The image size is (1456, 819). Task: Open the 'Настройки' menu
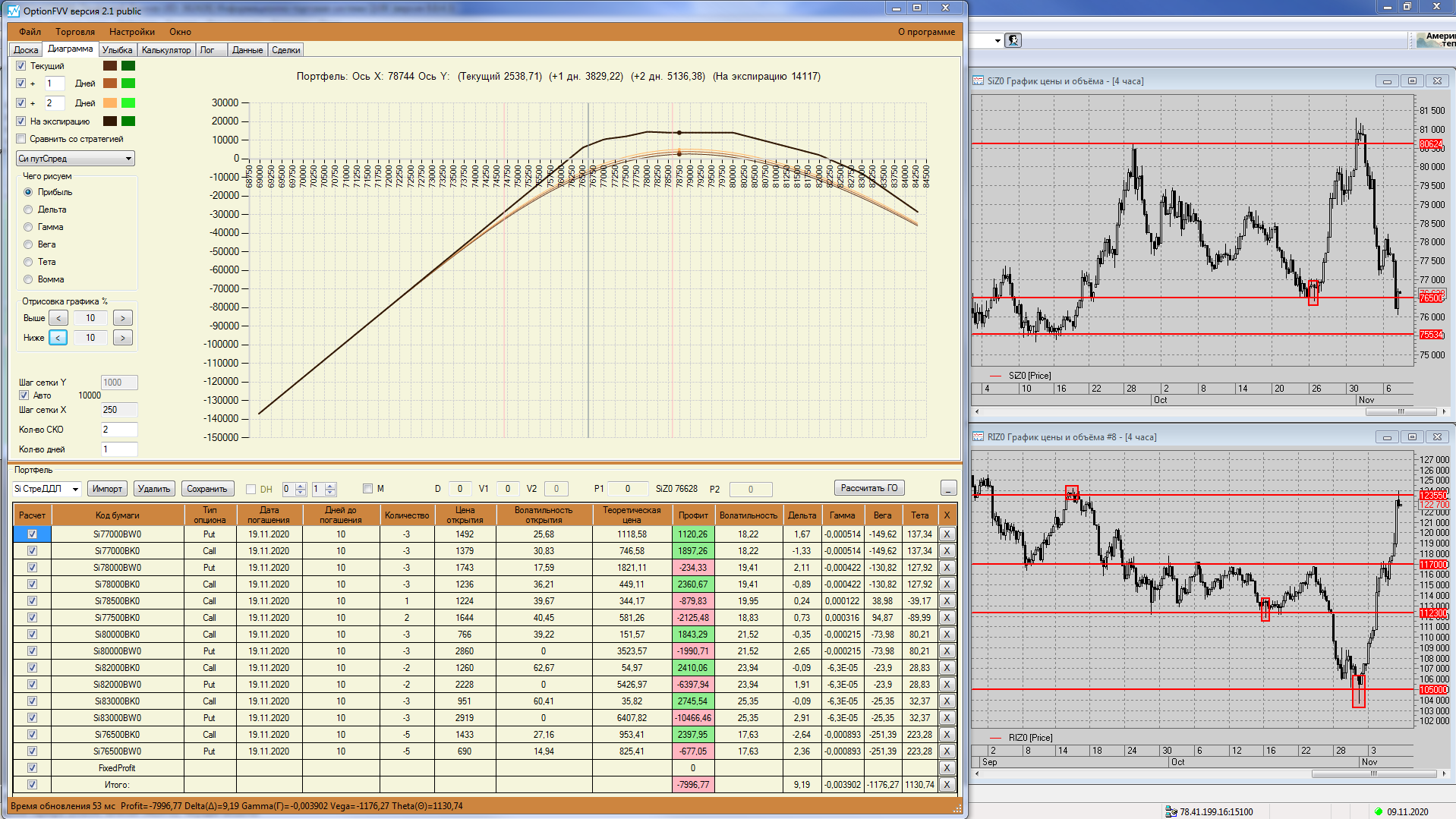pyautogui.click(x=132, y=32)
